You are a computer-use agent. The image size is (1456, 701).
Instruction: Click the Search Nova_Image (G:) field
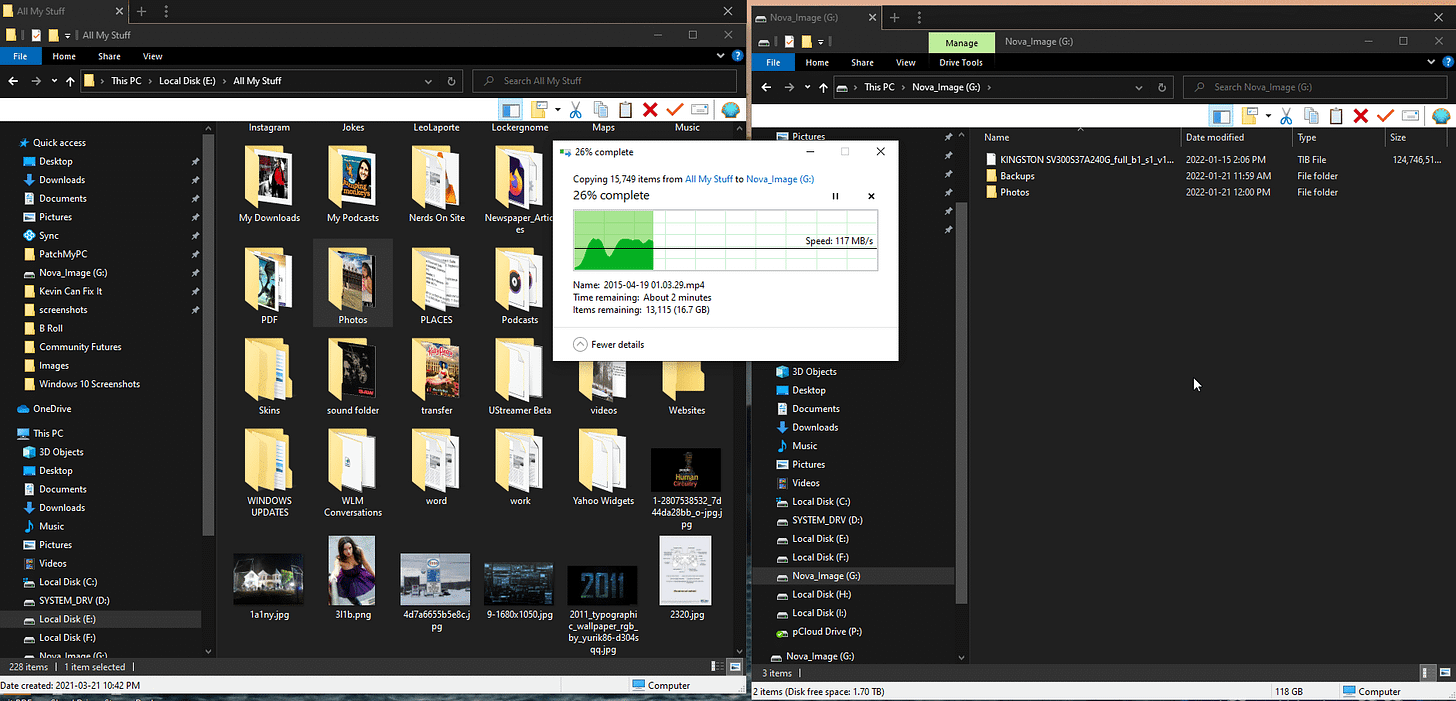pyautogui.click(x=1316, y=87)
